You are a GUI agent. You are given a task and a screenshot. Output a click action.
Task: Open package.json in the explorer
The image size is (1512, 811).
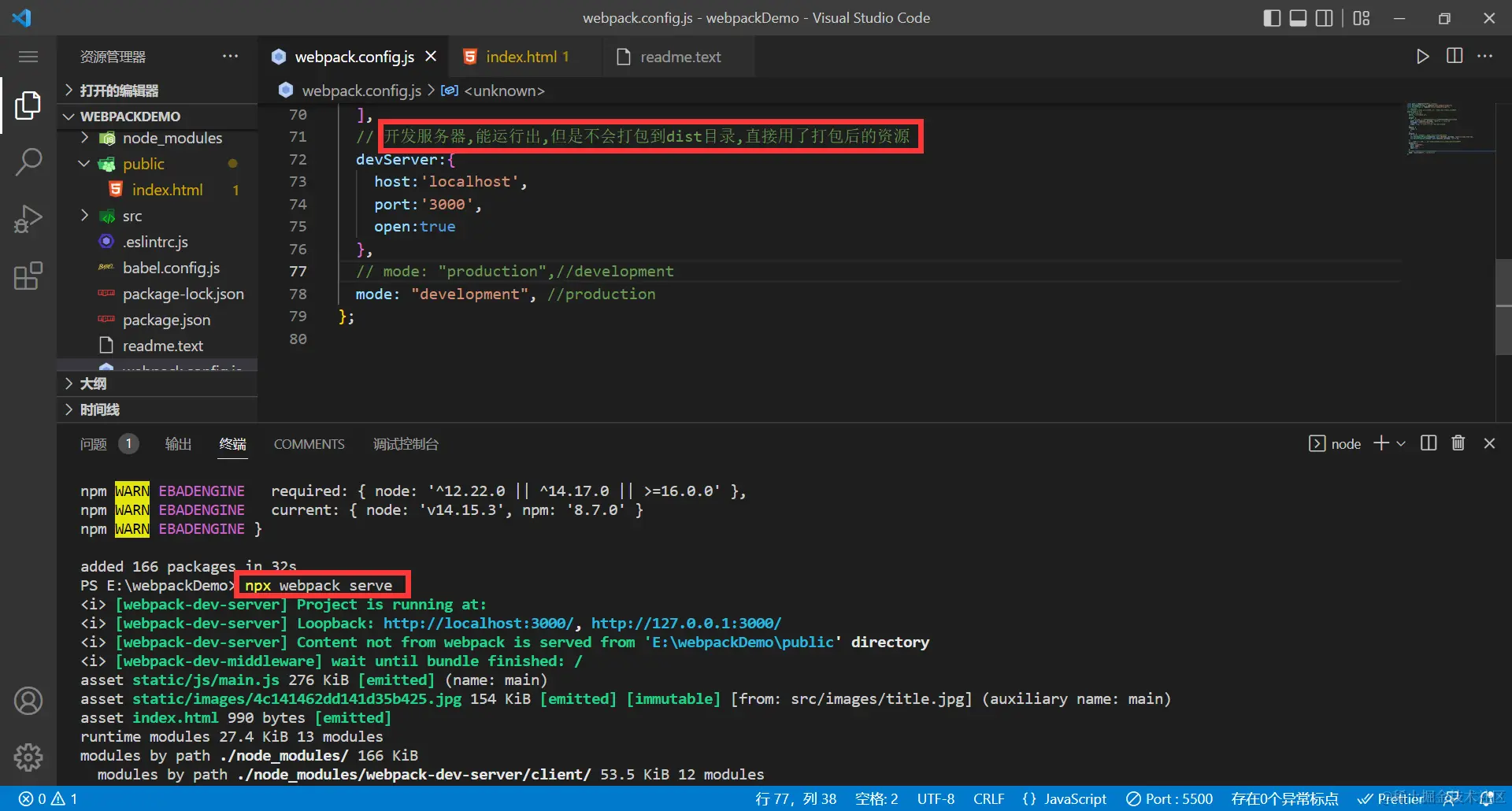pyautogui.click(x=166, y=320)
